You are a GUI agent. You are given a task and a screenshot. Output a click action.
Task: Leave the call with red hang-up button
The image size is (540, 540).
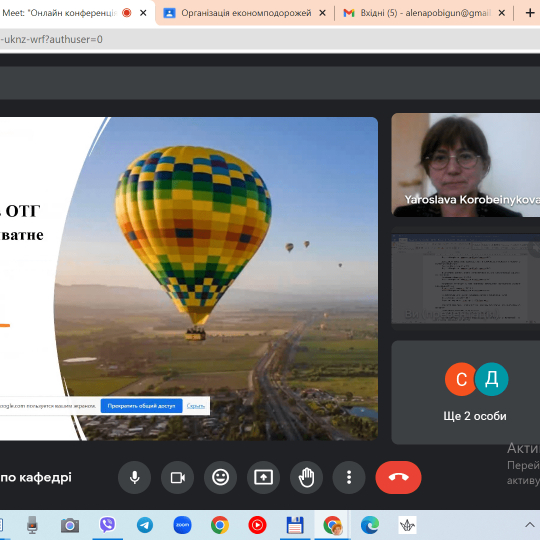398,477
